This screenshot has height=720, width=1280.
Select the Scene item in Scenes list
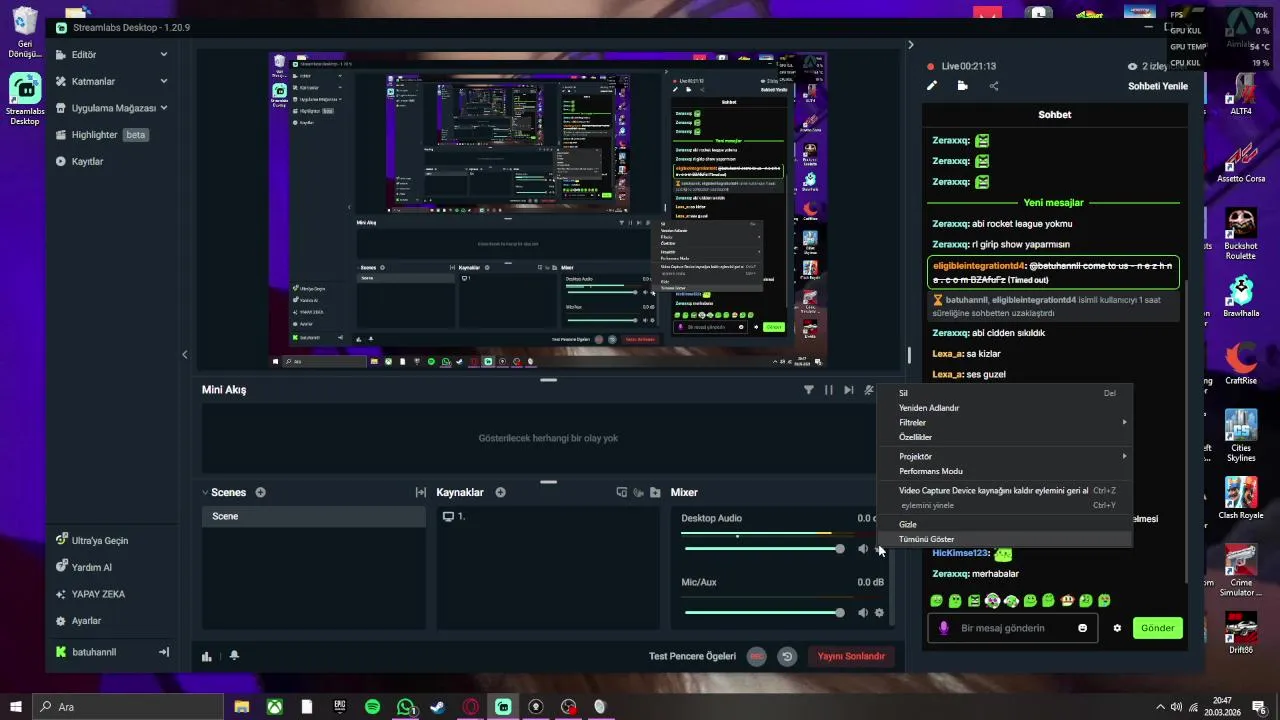314,516
